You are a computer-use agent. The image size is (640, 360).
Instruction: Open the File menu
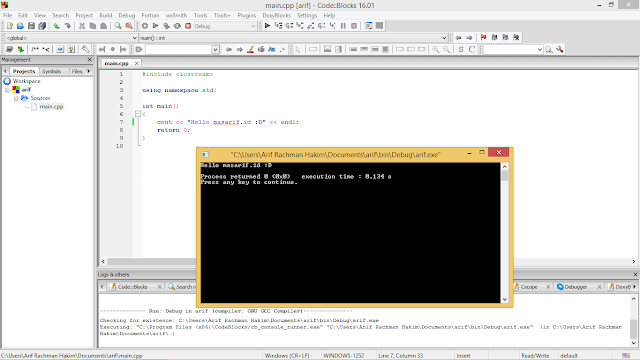tap(7, 15)
